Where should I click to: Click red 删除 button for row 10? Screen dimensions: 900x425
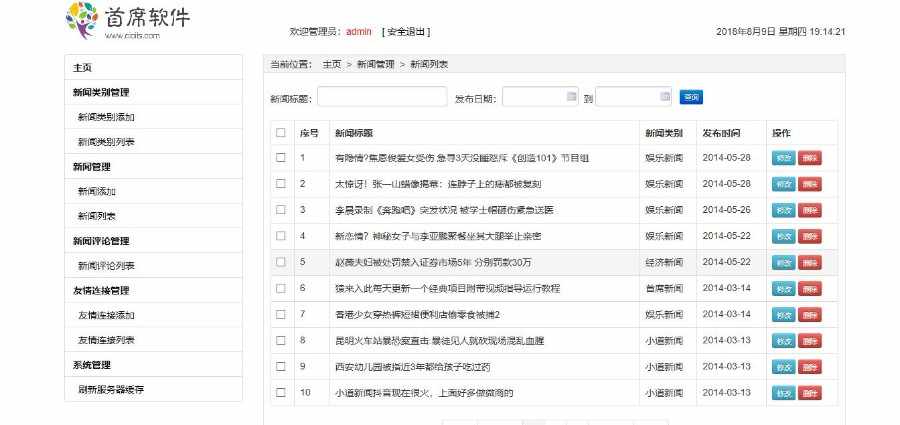coord(809,393)
